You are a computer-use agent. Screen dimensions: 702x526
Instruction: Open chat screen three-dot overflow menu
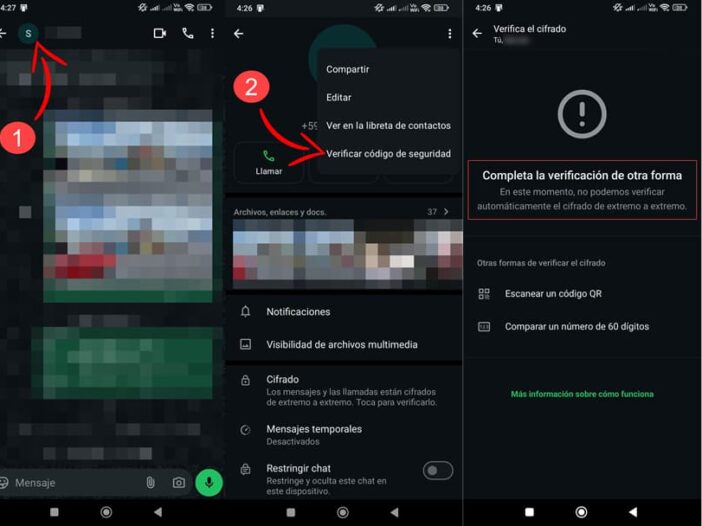(212, 33)
